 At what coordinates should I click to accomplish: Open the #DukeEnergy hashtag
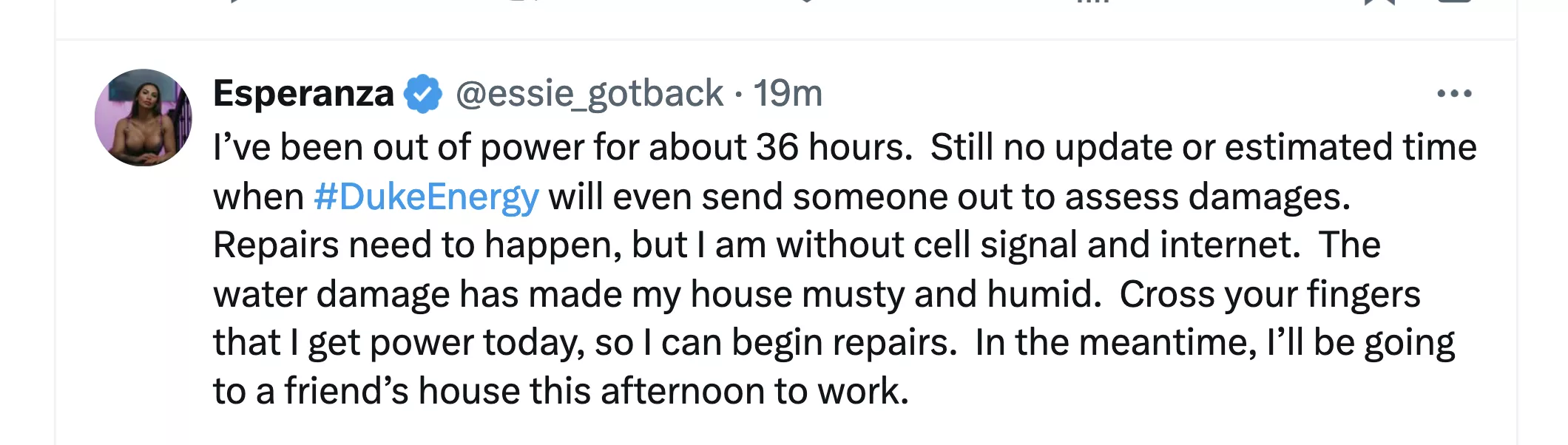click(426, 197)
